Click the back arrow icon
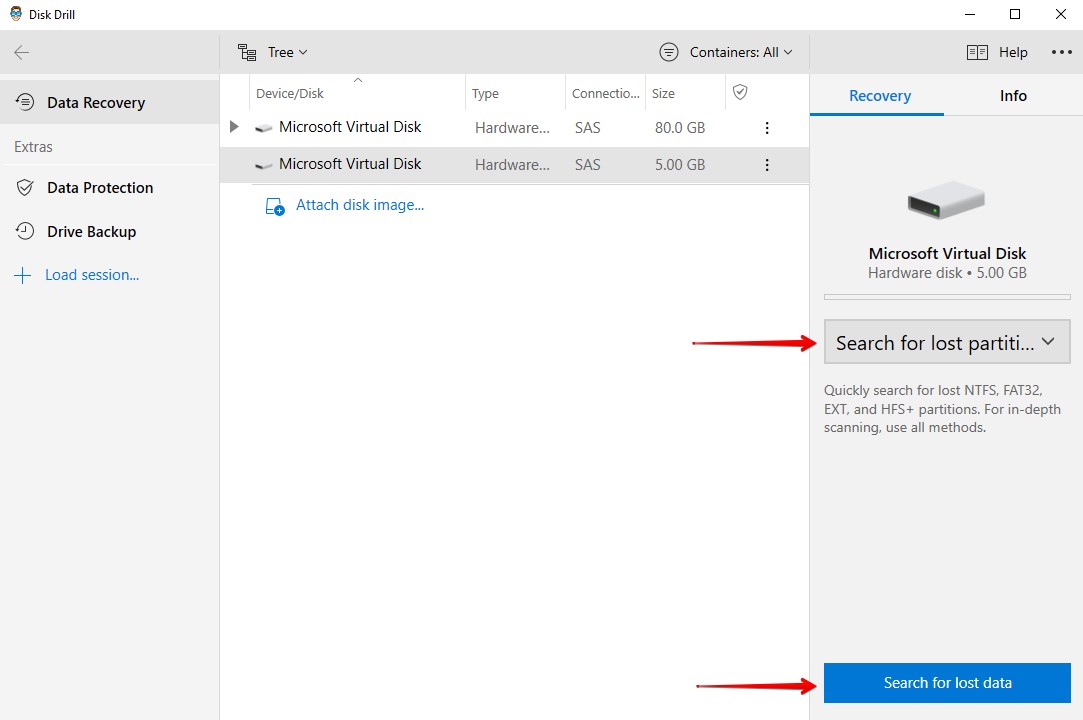The height and width of the screenshot is (720, 1083). click(22, 53)
